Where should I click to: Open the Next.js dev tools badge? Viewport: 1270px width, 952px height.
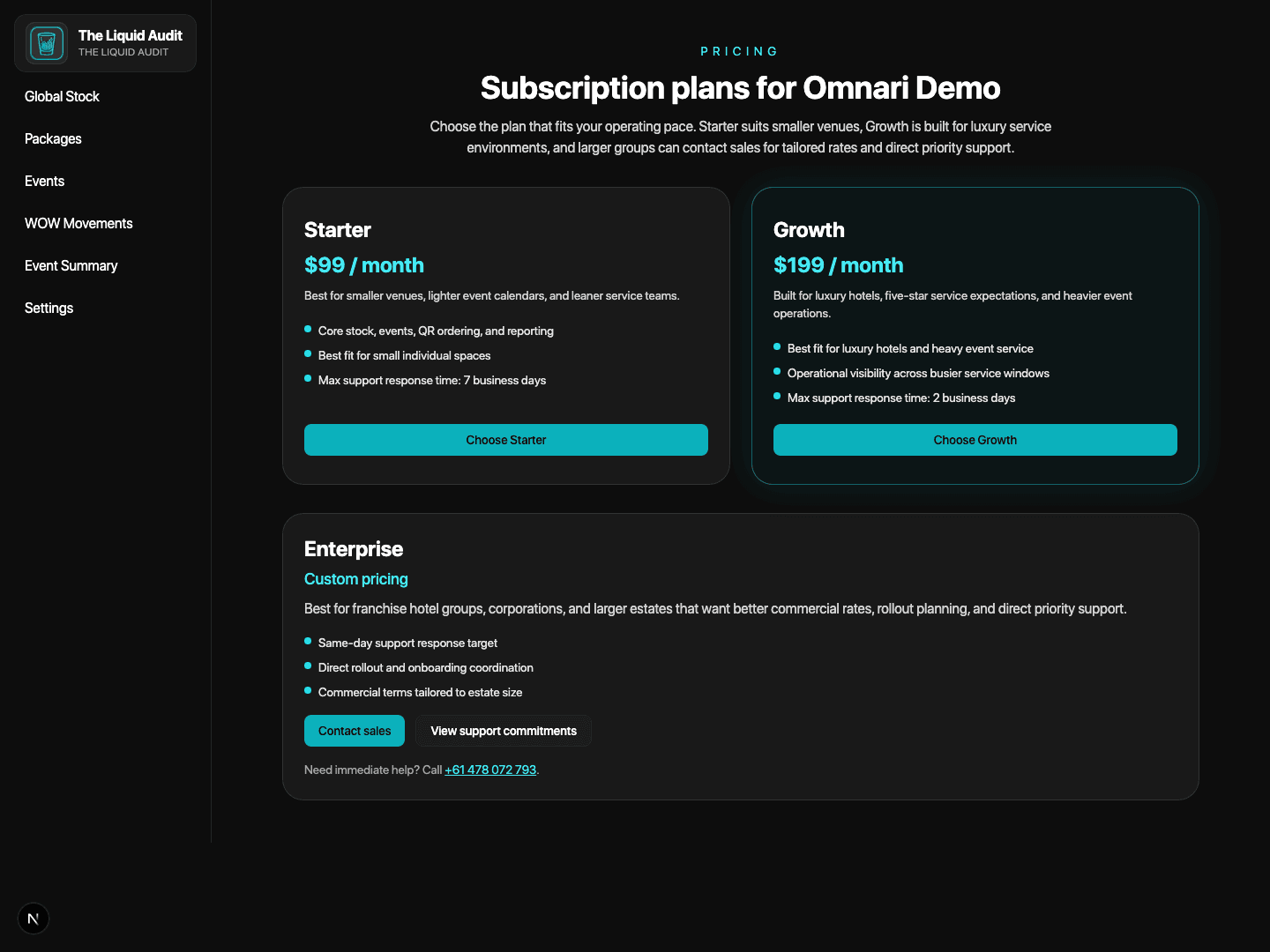[x=34, y=919]
